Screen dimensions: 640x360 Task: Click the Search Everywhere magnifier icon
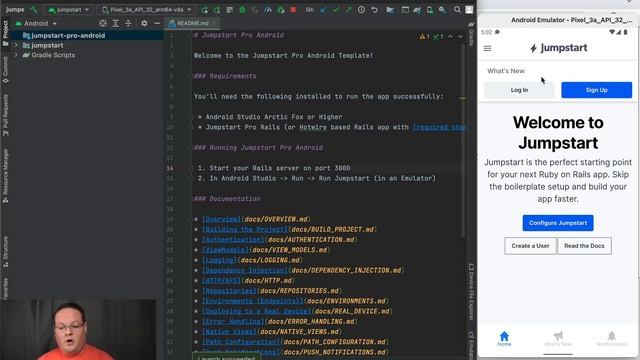[x=457, y=9]
